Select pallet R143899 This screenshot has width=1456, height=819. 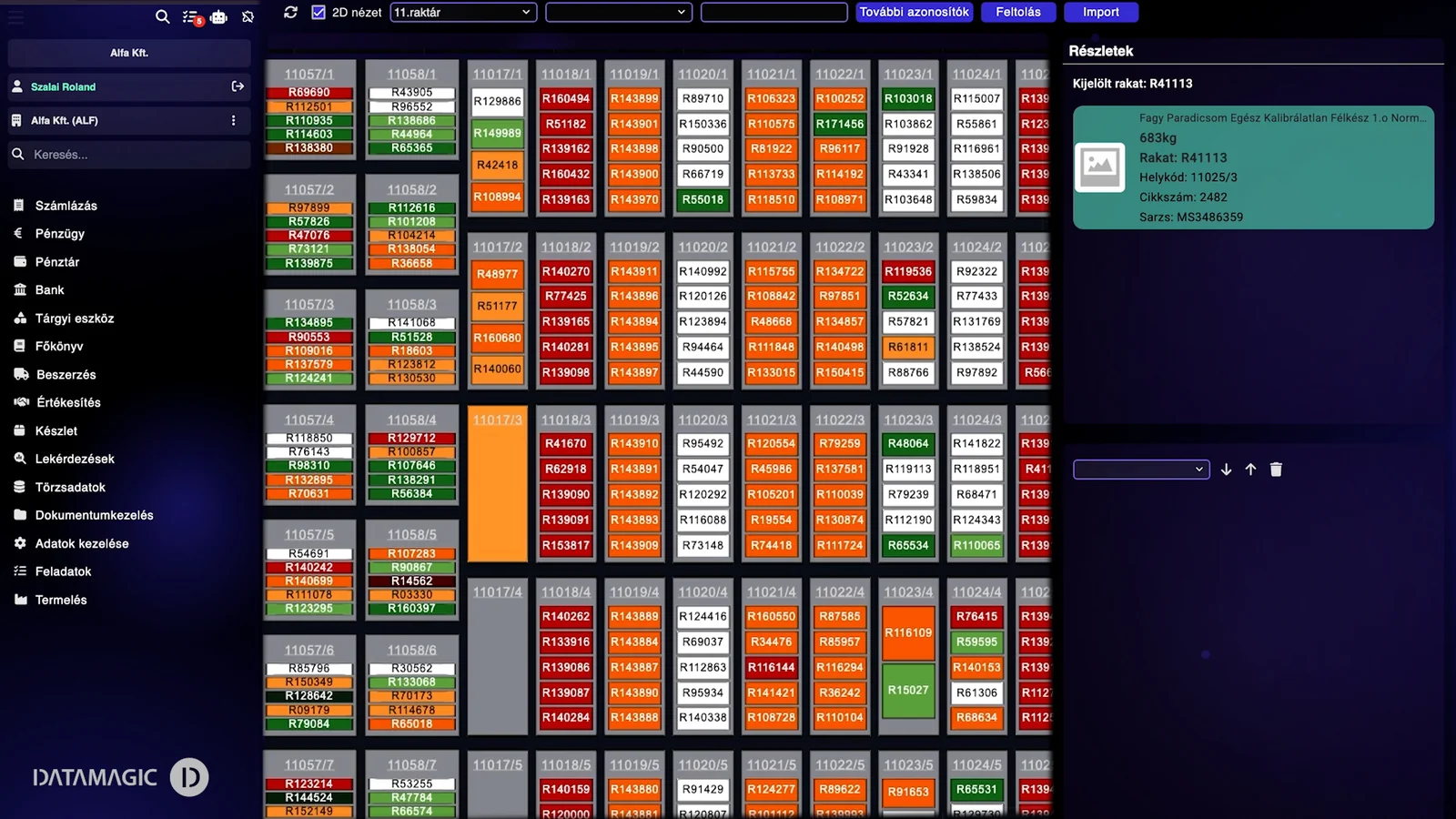pyautogui.click(x=634, y=98)
